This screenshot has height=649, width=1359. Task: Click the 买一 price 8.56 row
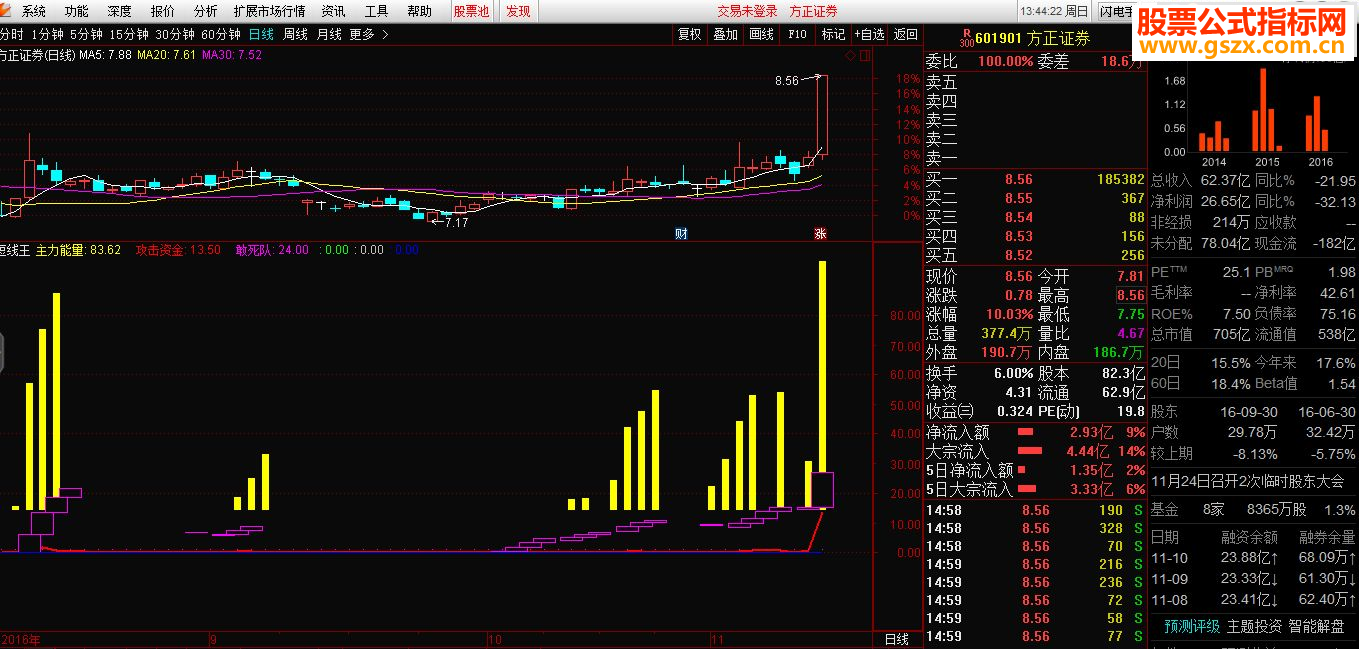tap(1035, 179)
